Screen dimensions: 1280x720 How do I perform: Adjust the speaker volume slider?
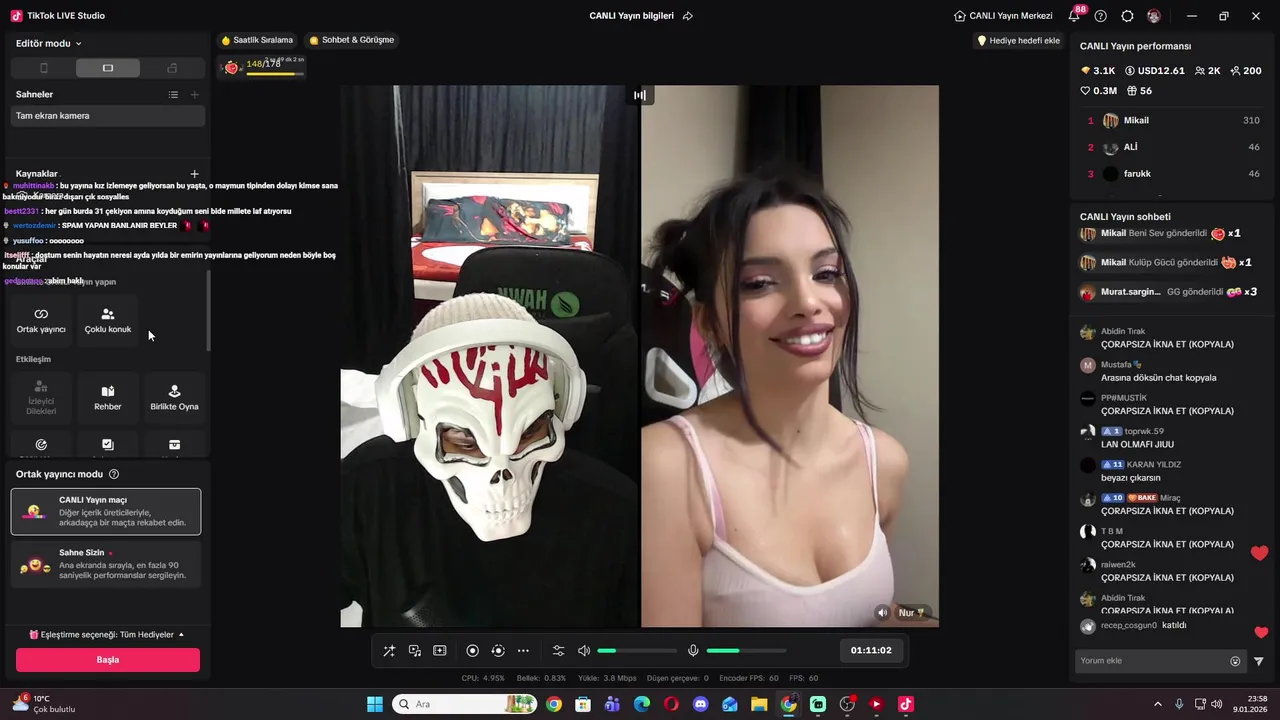637,651
